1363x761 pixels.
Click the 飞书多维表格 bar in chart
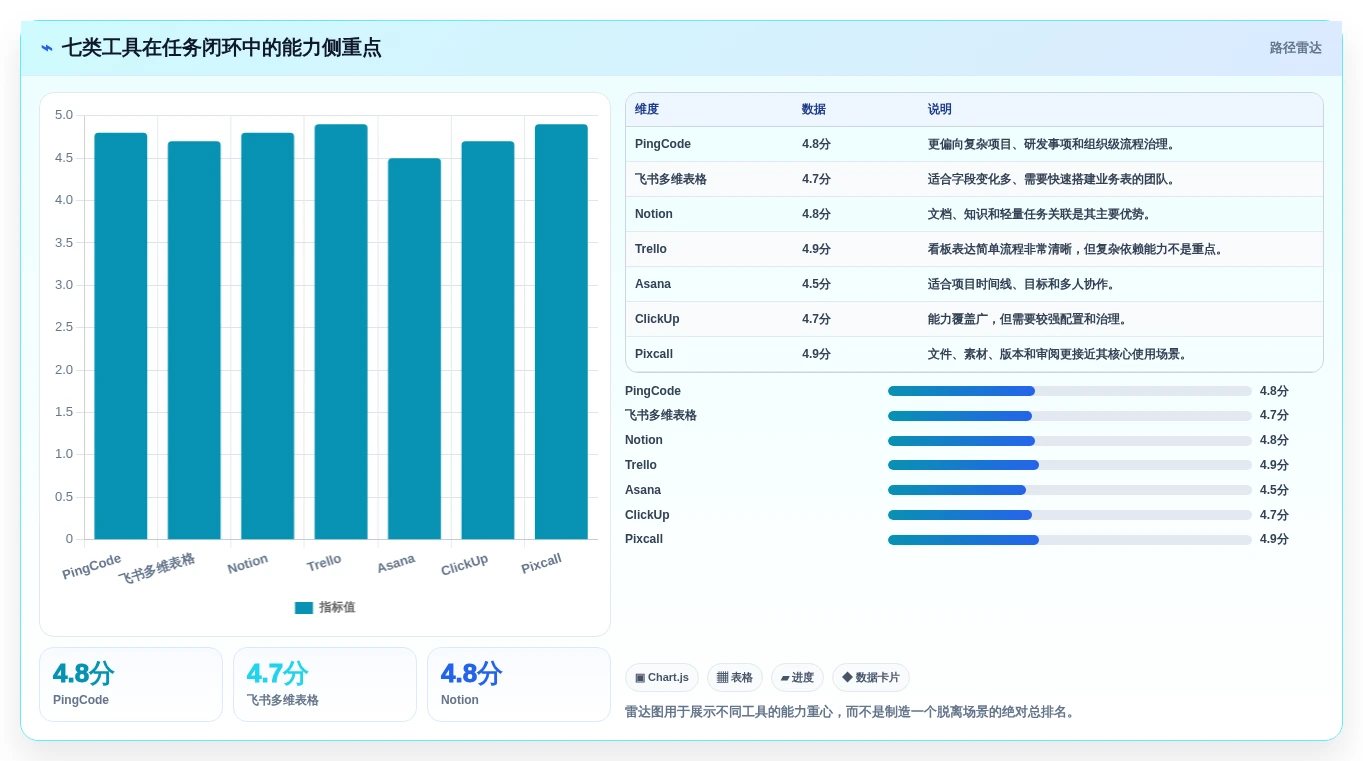point(194,340)
